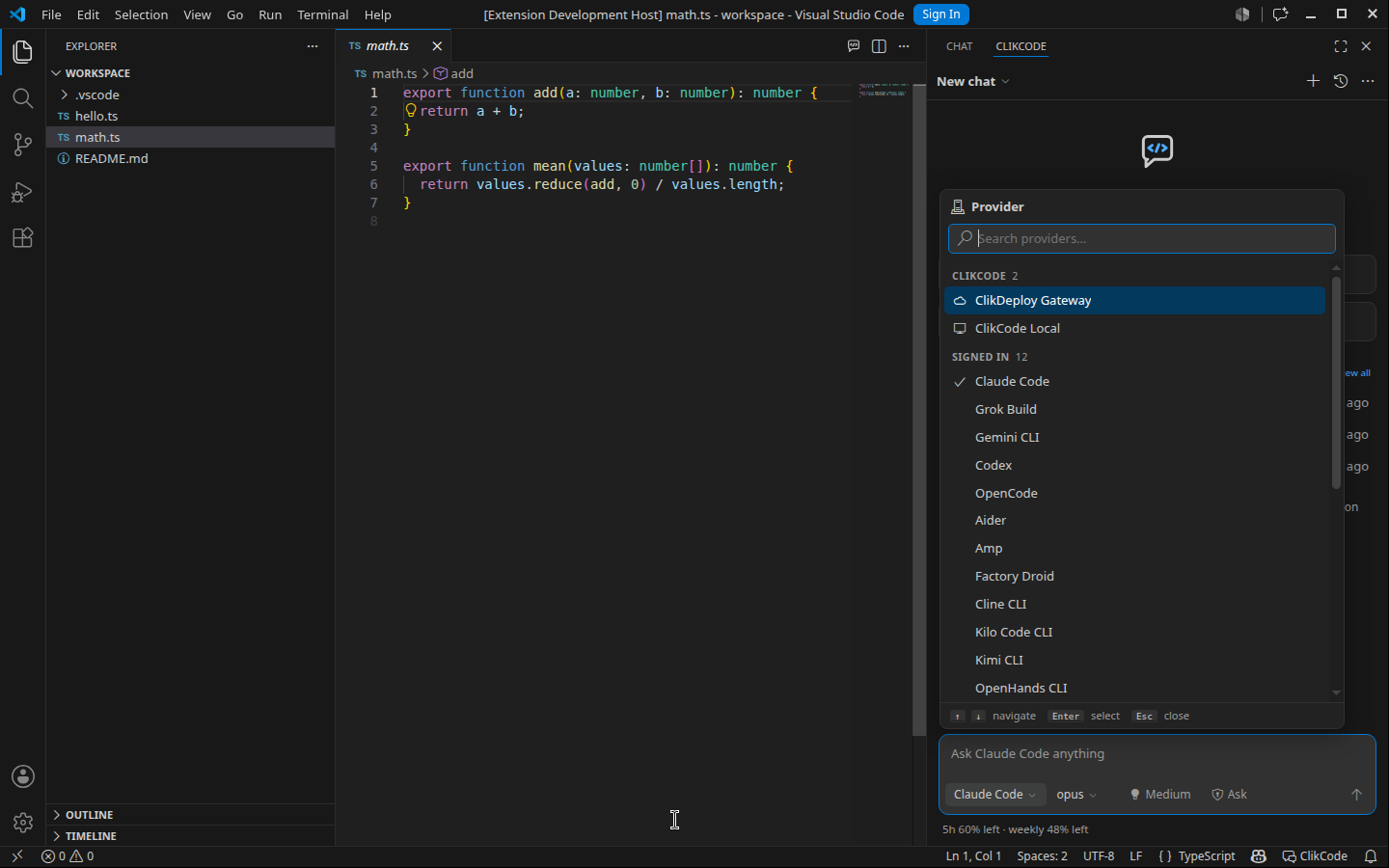This screenshot has height=868, width=1389.
Task: Toggle the Medium effort lightbulb button
Action: tap(1160, 795)
